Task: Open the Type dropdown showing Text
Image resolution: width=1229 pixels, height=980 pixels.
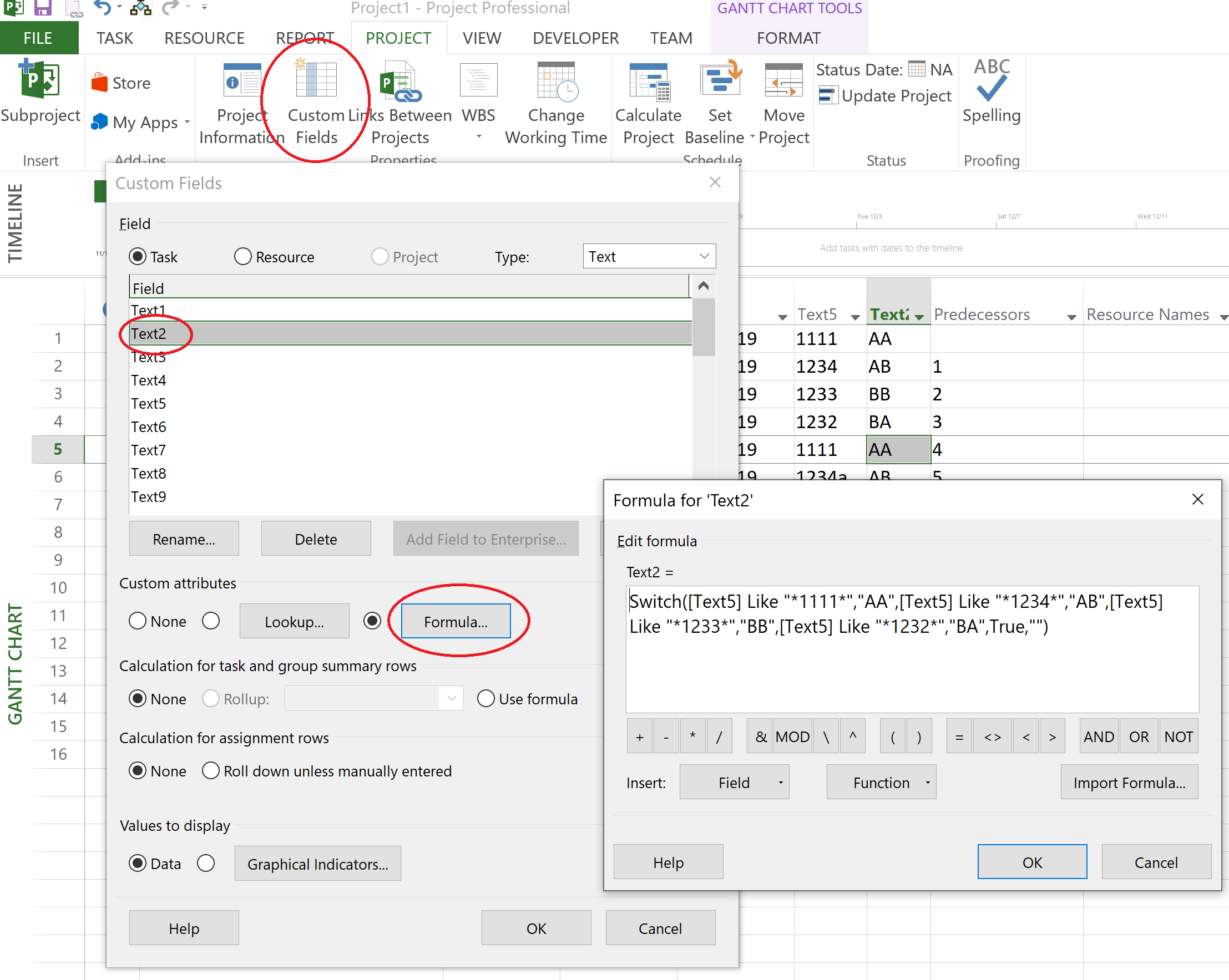Action: tap(649, 257)
